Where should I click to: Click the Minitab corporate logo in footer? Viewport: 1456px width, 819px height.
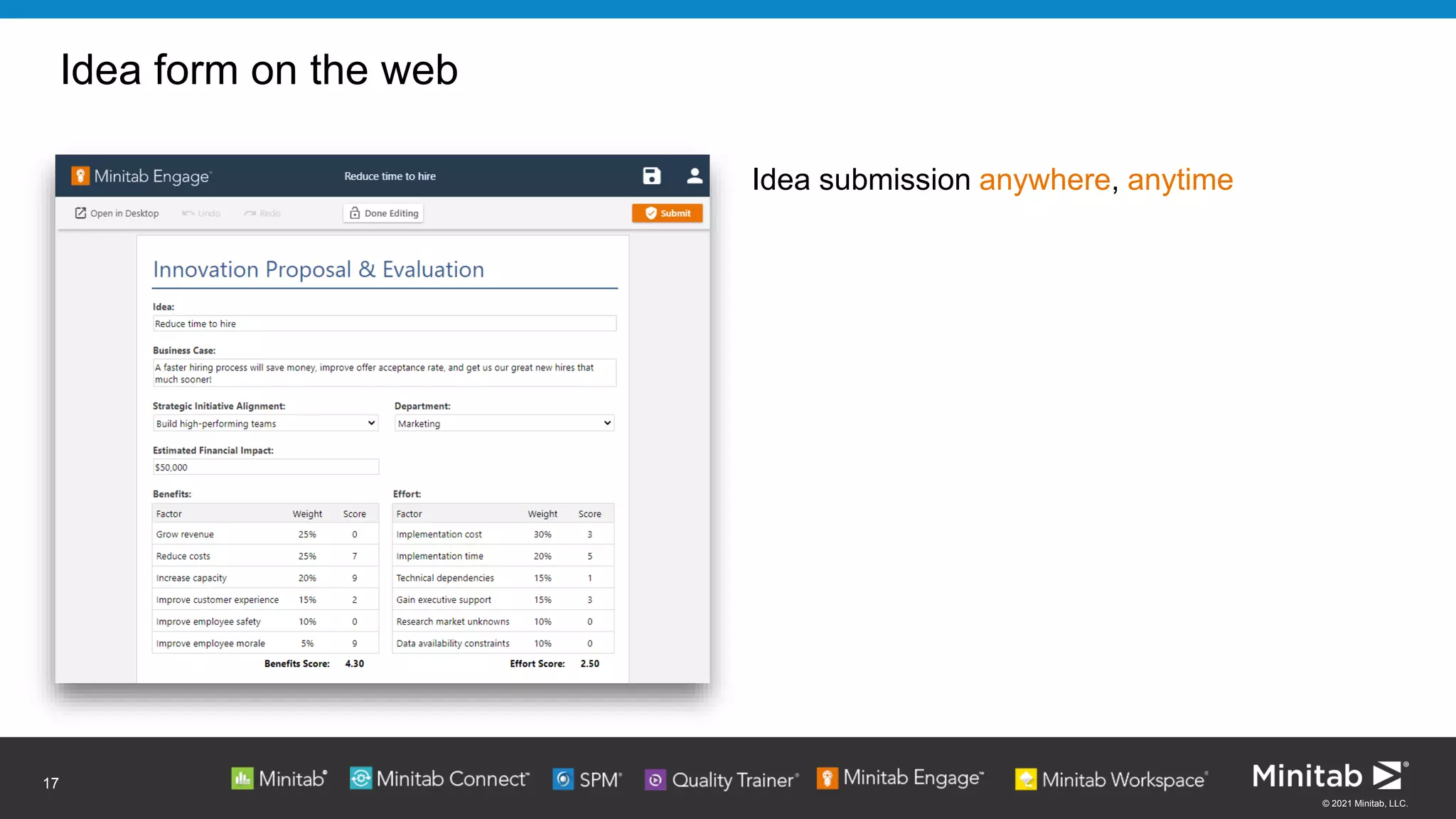point(1330,776)
